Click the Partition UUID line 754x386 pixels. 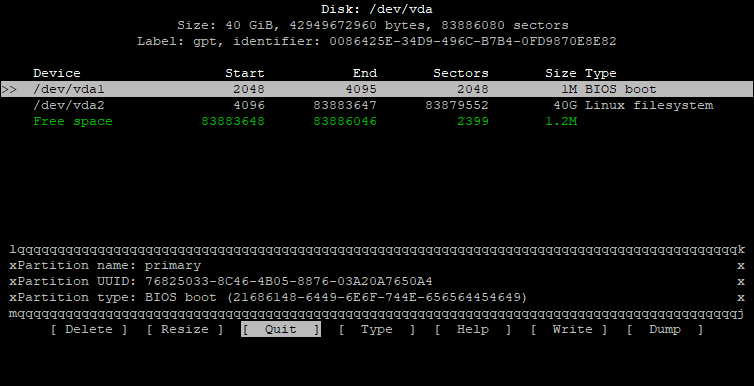[x=225, y=281]
